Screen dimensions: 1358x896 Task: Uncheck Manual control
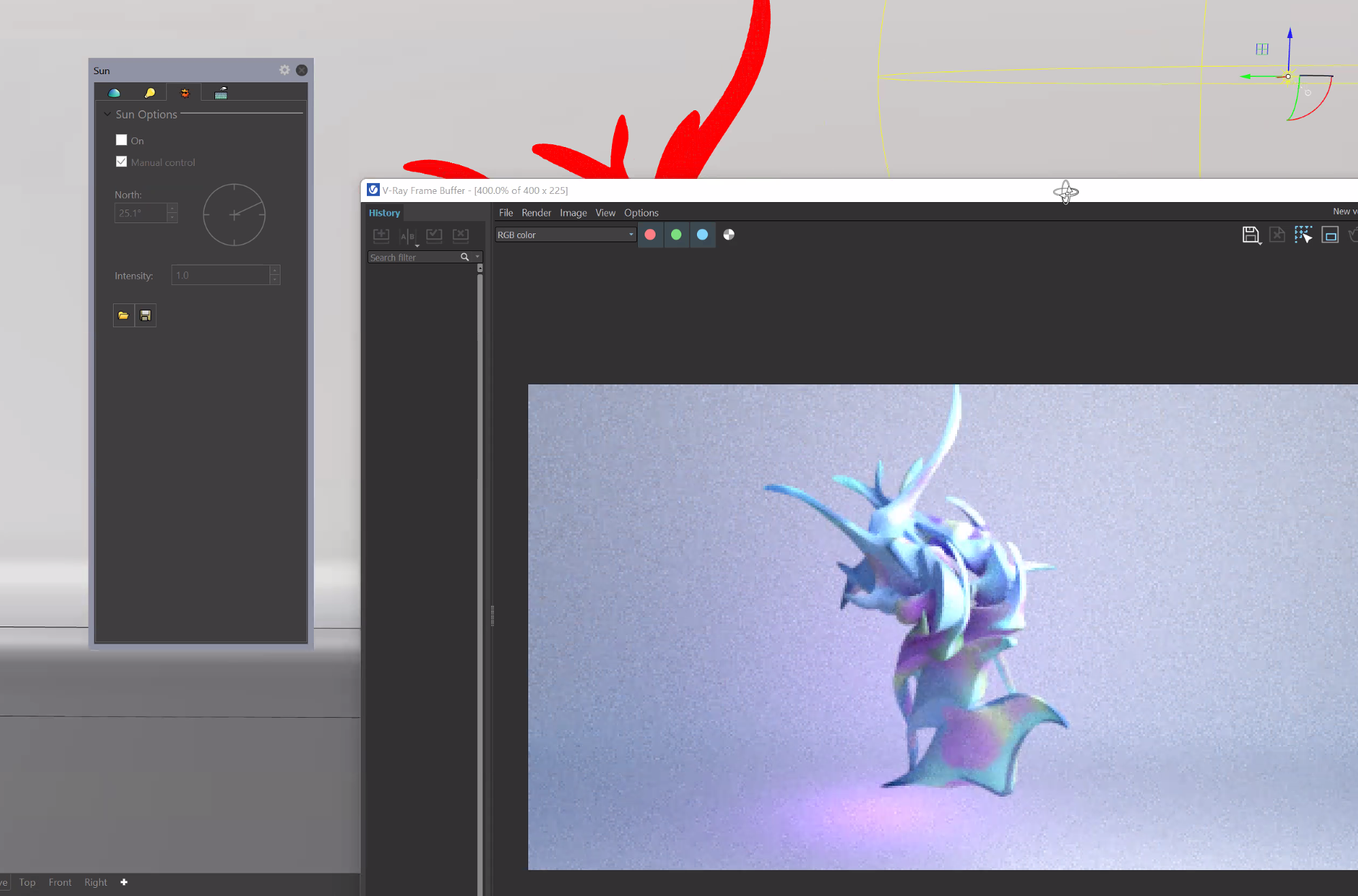pos(121,162)
